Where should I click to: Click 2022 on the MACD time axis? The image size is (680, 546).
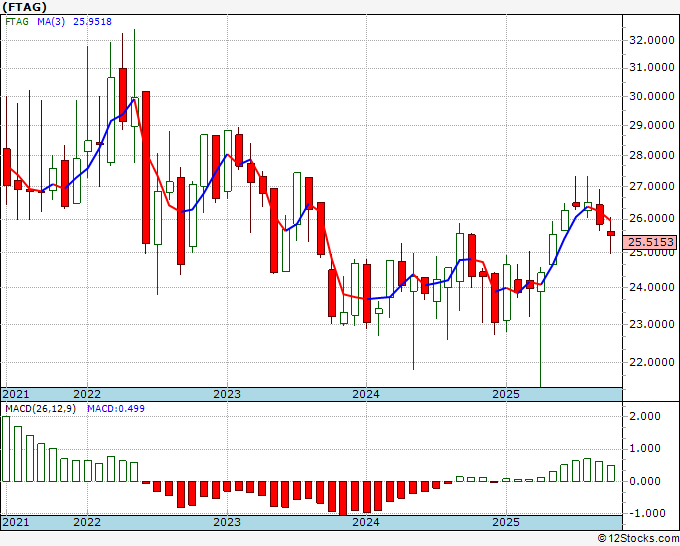[x=87, y=522]
